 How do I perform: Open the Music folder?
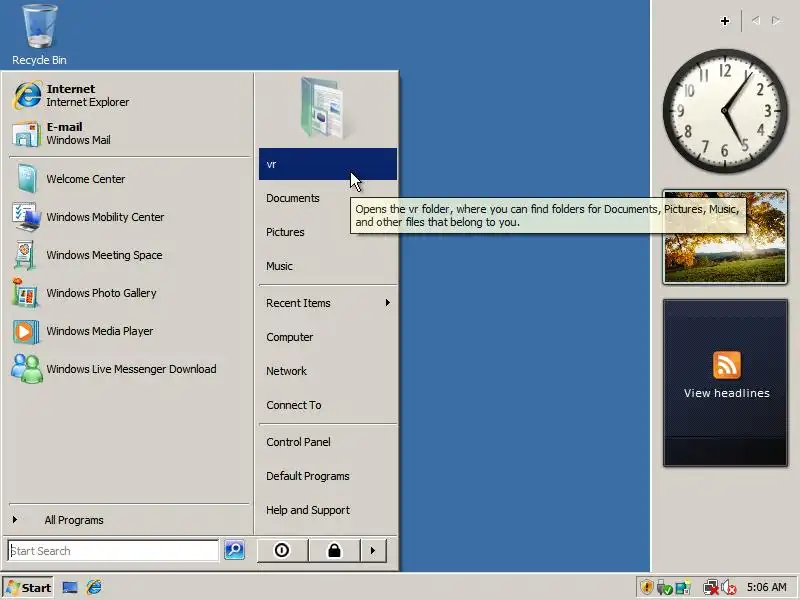(x=328, y=266)
